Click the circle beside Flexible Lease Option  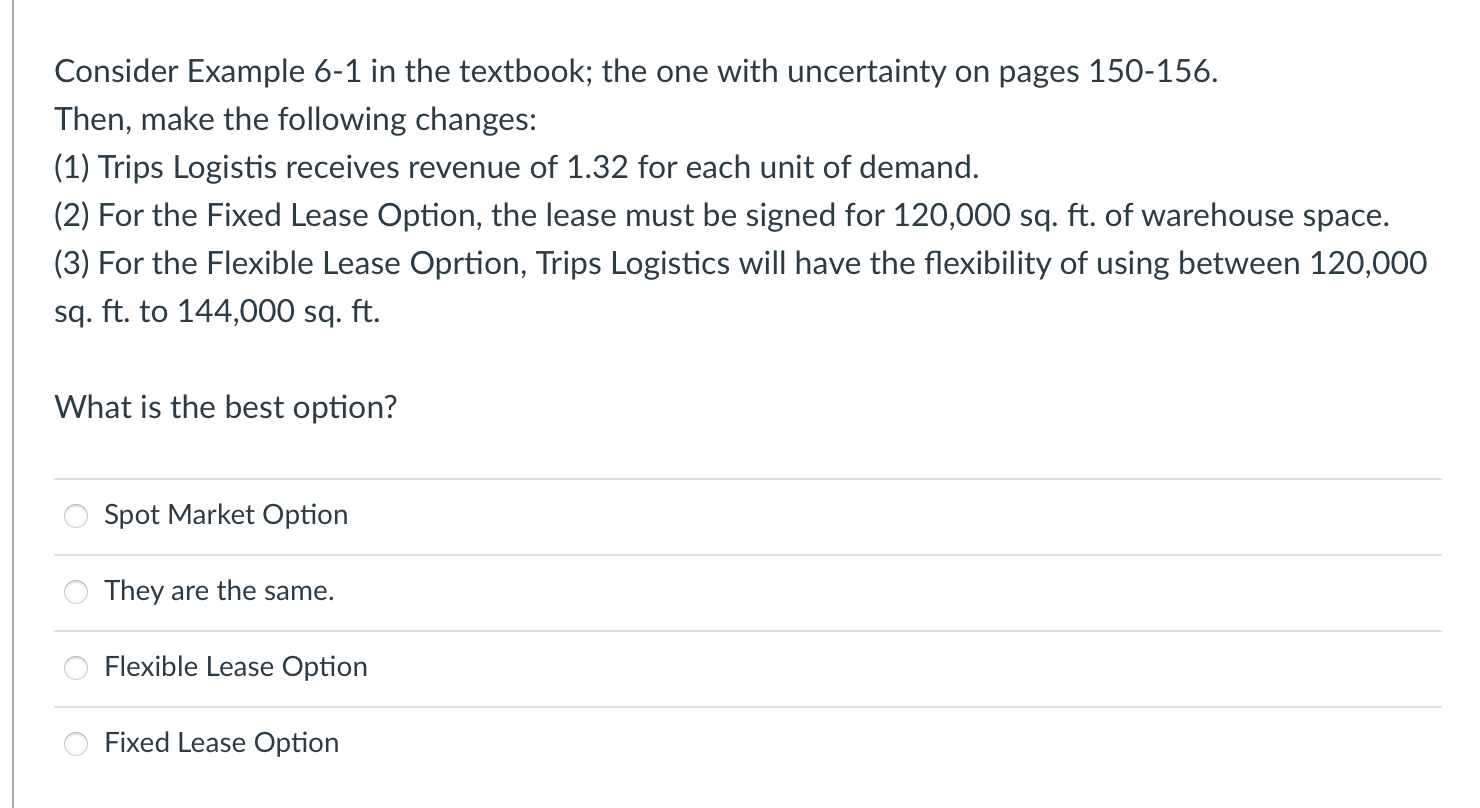pyautogui.click(x=75, y=668)
